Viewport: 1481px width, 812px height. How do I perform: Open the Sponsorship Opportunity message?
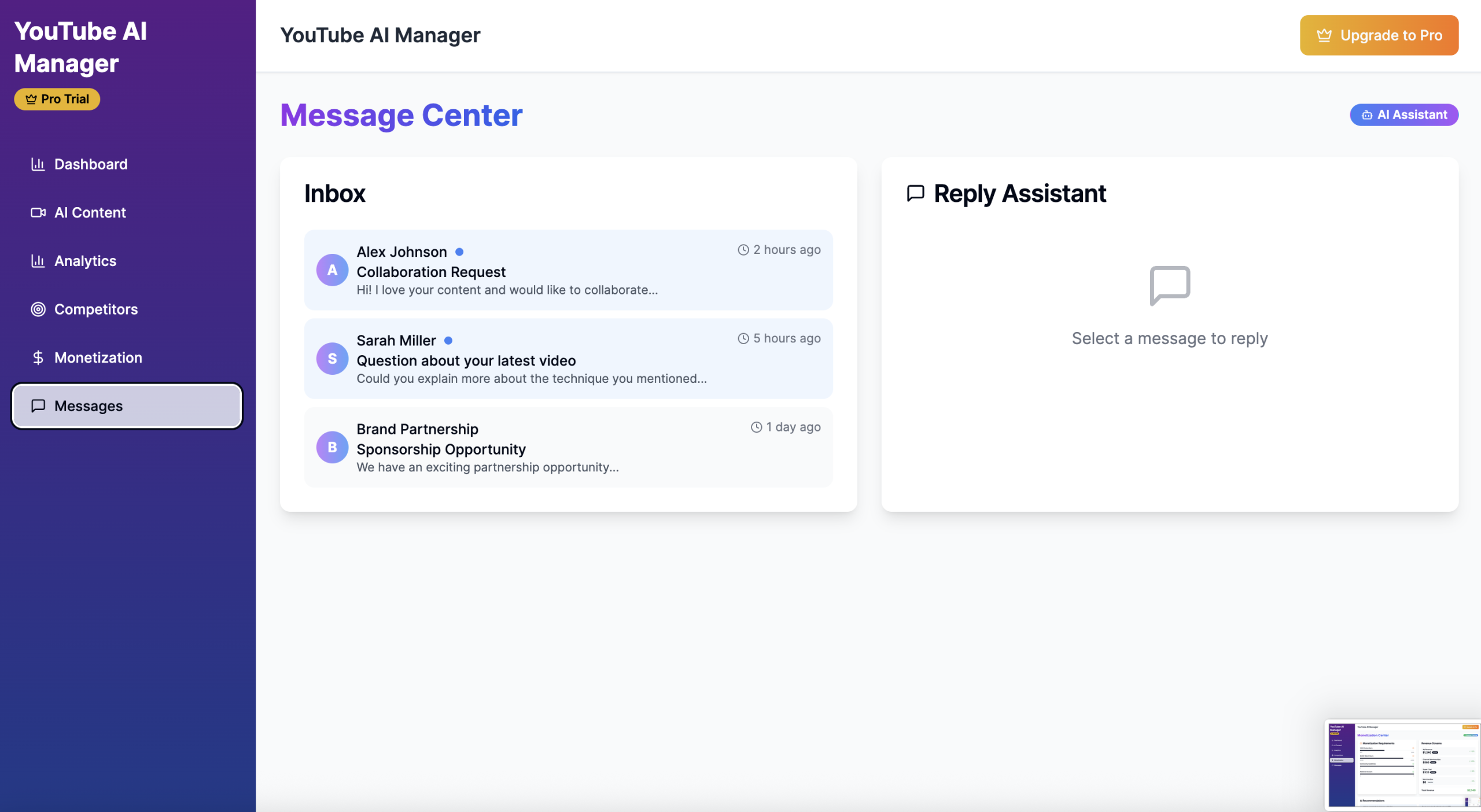568,447
